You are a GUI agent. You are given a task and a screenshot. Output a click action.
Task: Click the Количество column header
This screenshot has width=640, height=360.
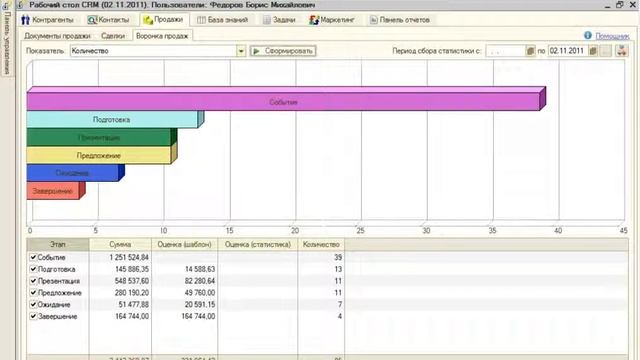pyautogui.click(x=321, y=244)
